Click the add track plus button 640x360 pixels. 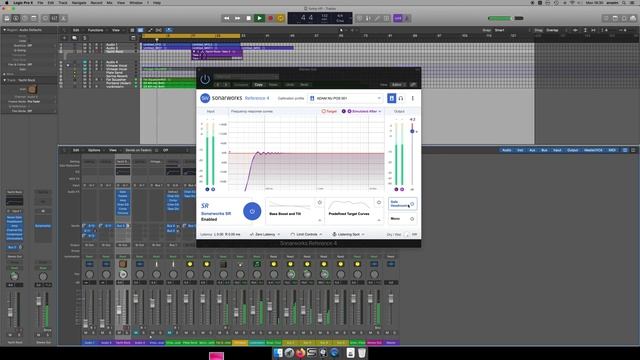coord(64,38)
